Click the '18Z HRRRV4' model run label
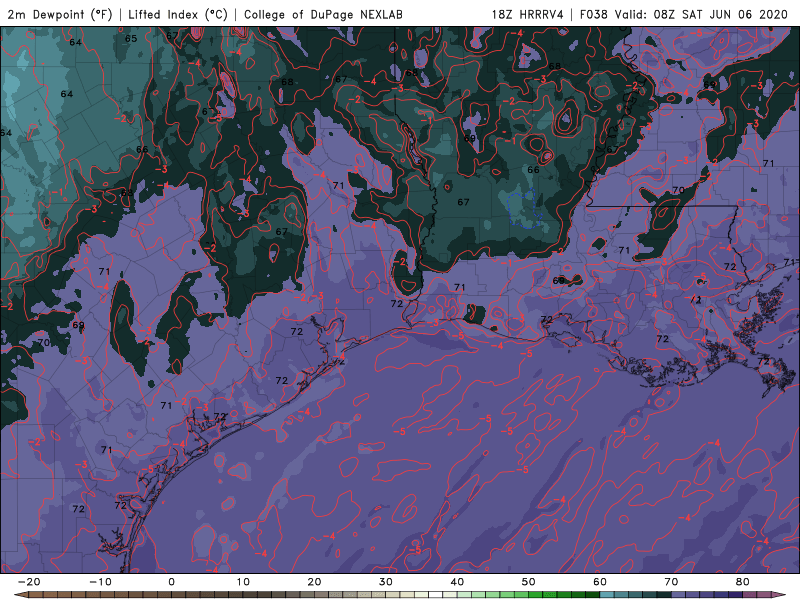 (x=528, y=14)
